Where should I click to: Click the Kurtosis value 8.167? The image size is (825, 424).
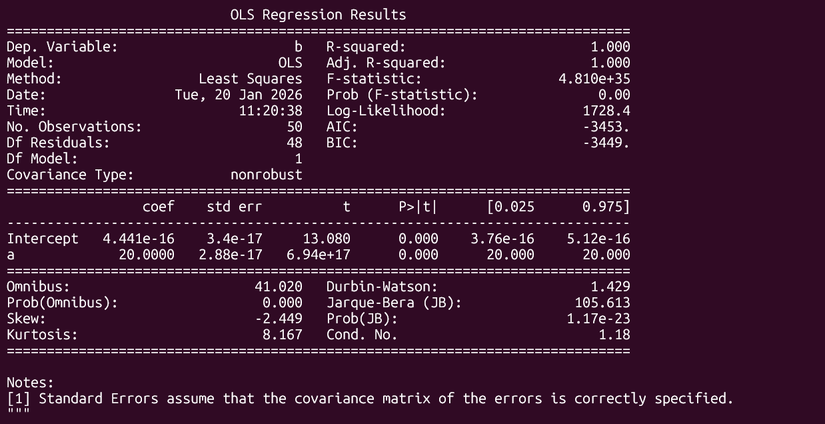[x=283, y=334]
